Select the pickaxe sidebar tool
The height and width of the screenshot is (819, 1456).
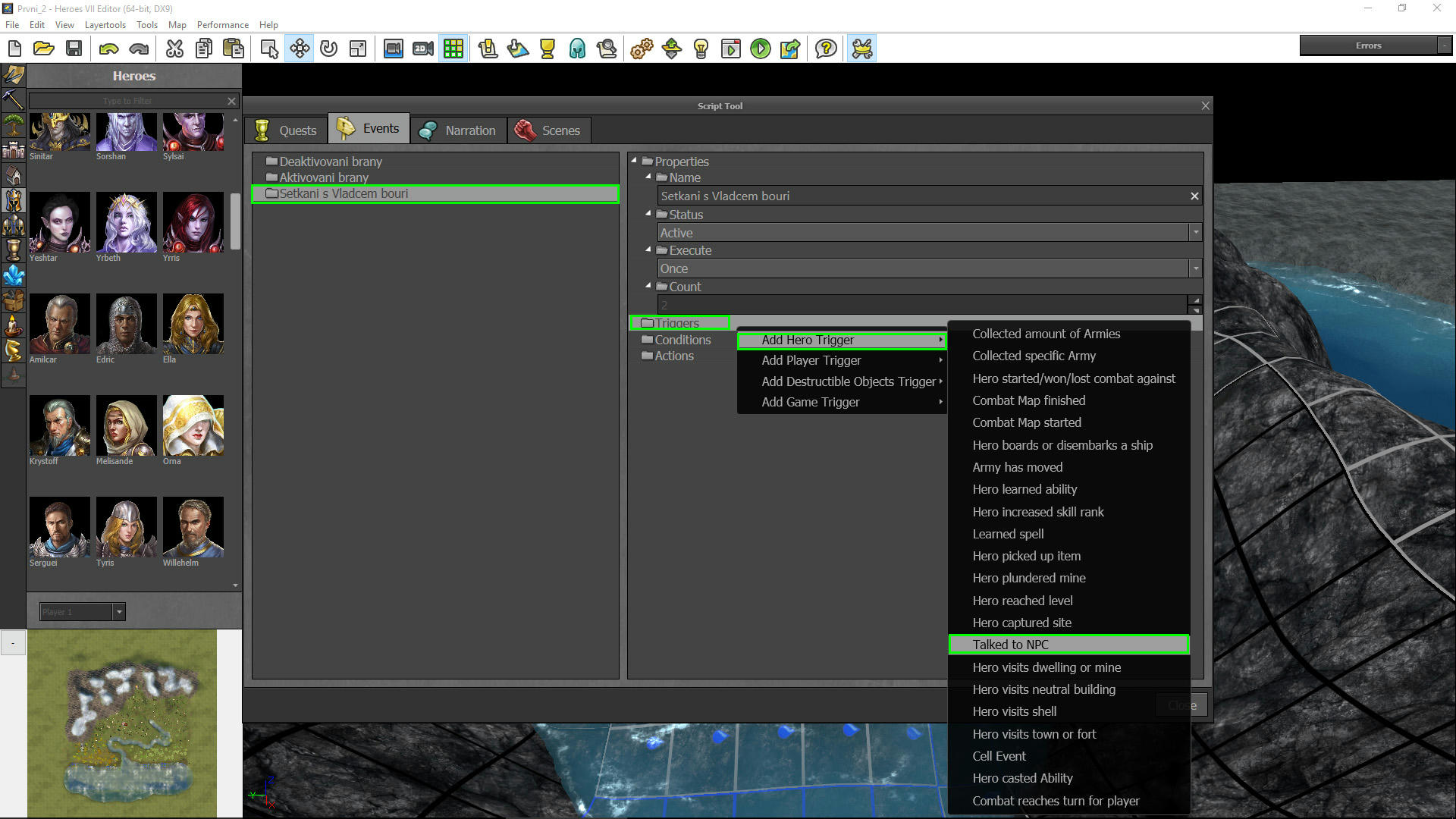click(13, 99)
